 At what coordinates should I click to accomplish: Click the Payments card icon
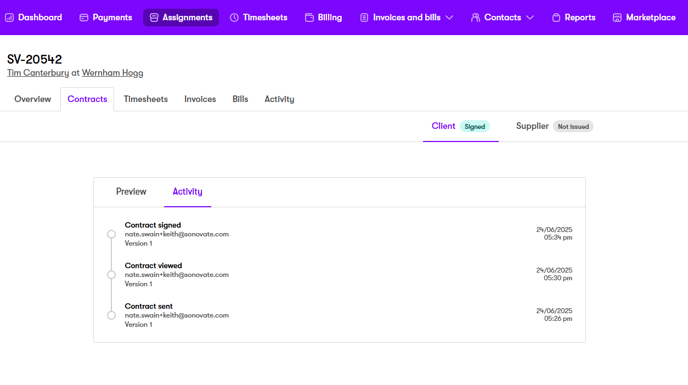tap(84, 18)
